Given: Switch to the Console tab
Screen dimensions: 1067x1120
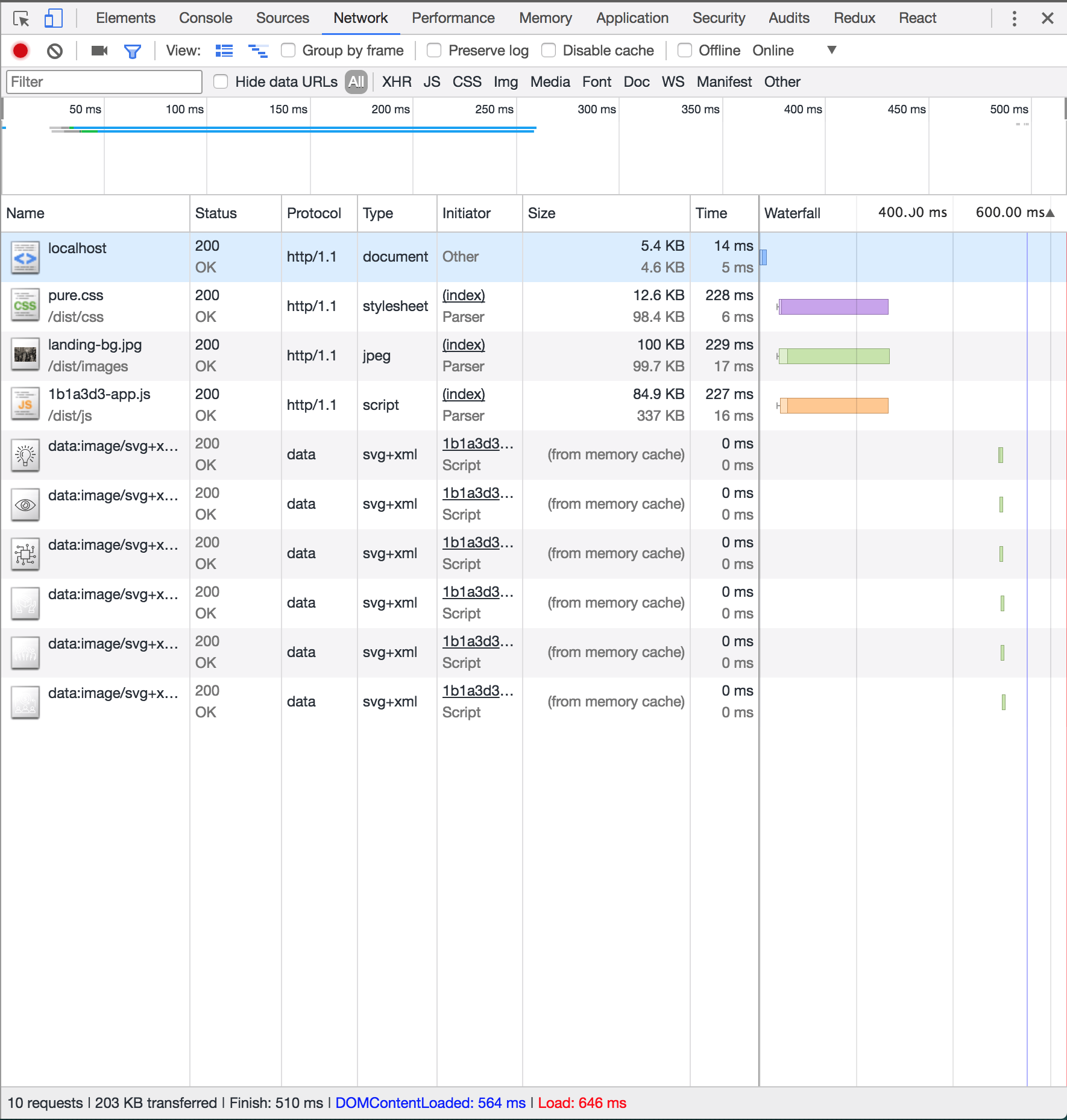Looking at the screenshot, I should 205,18.
